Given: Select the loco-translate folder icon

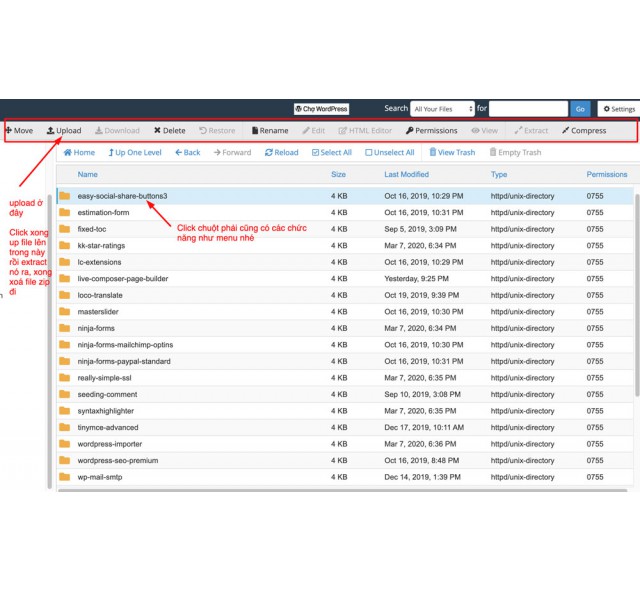Looking at the screenshot, I should click(x=65, y=295).
